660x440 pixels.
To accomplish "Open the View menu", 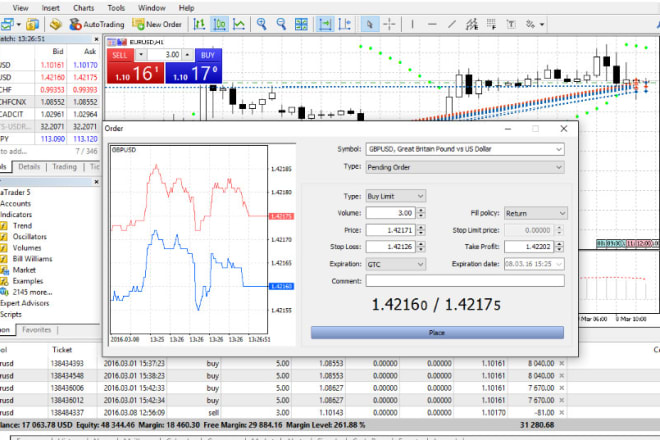I will tap(20, 8).
